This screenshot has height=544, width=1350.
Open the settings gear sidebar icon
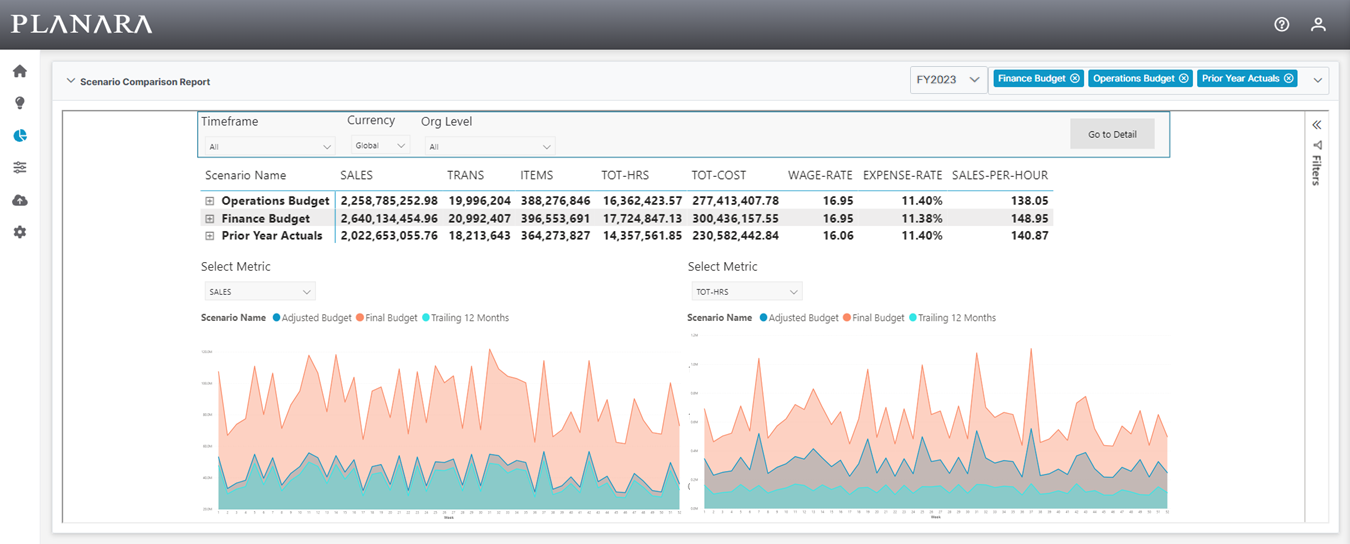[19, 232]
